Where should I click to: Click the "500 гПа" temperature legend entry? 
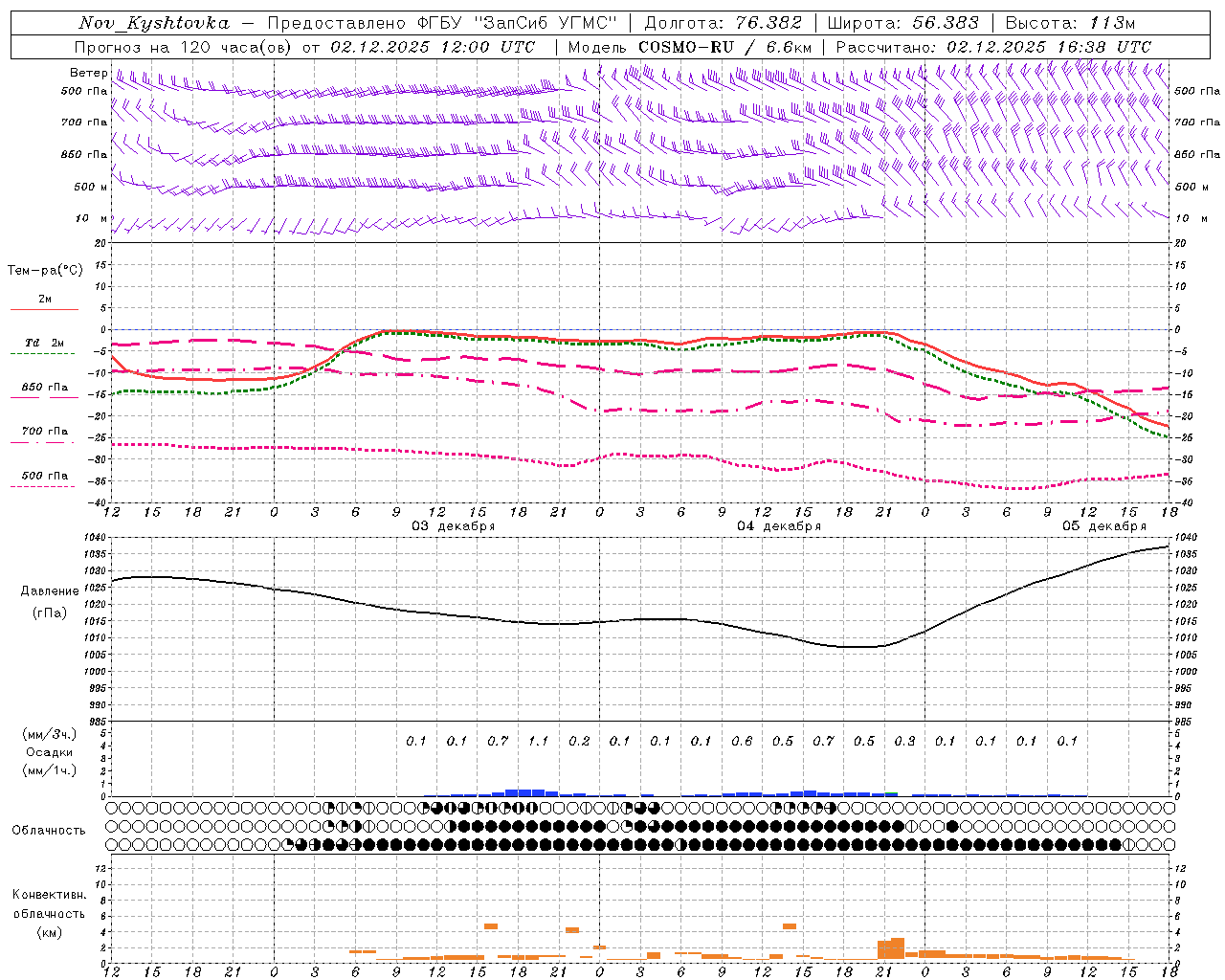[44, 476]
